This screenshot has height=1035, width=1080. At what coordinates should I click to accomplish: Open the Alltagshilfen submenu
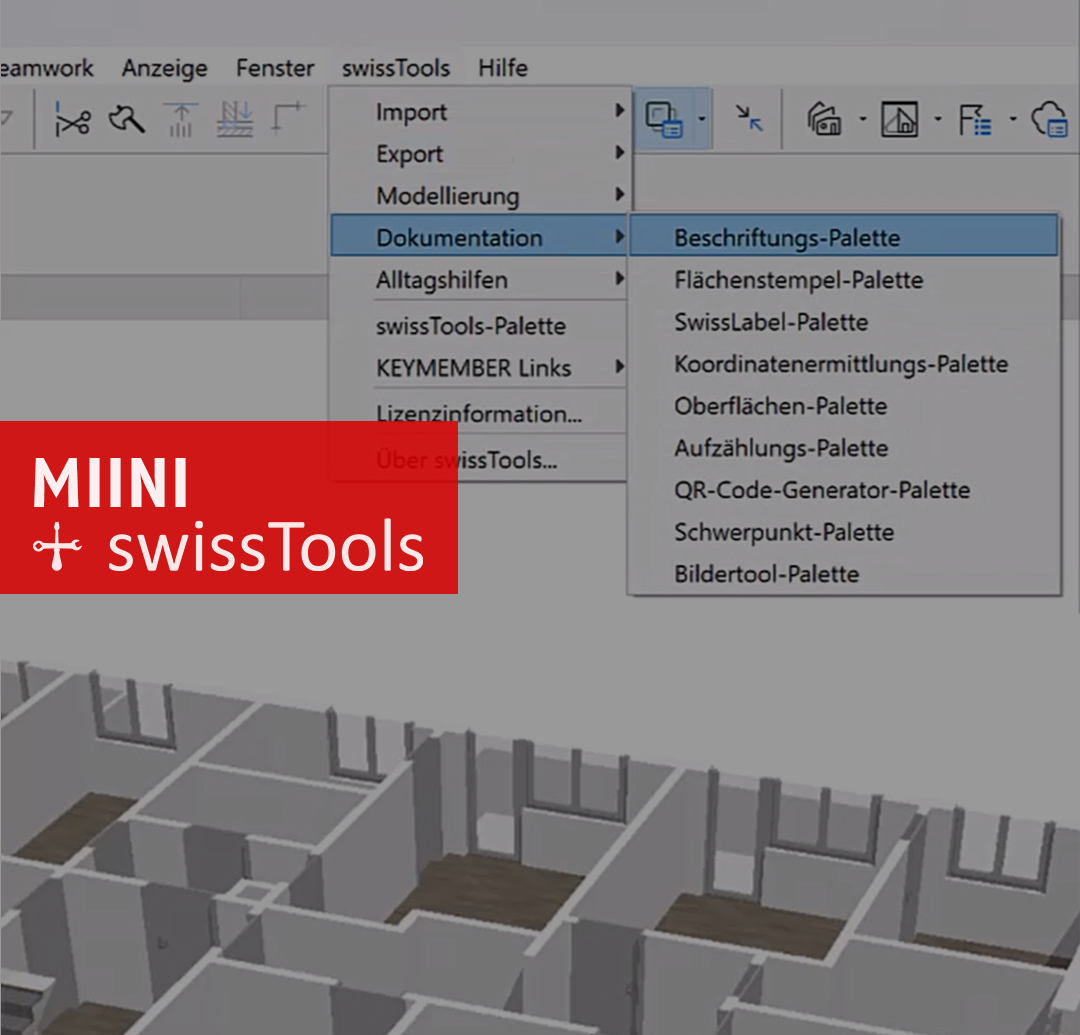coord(480,280)
